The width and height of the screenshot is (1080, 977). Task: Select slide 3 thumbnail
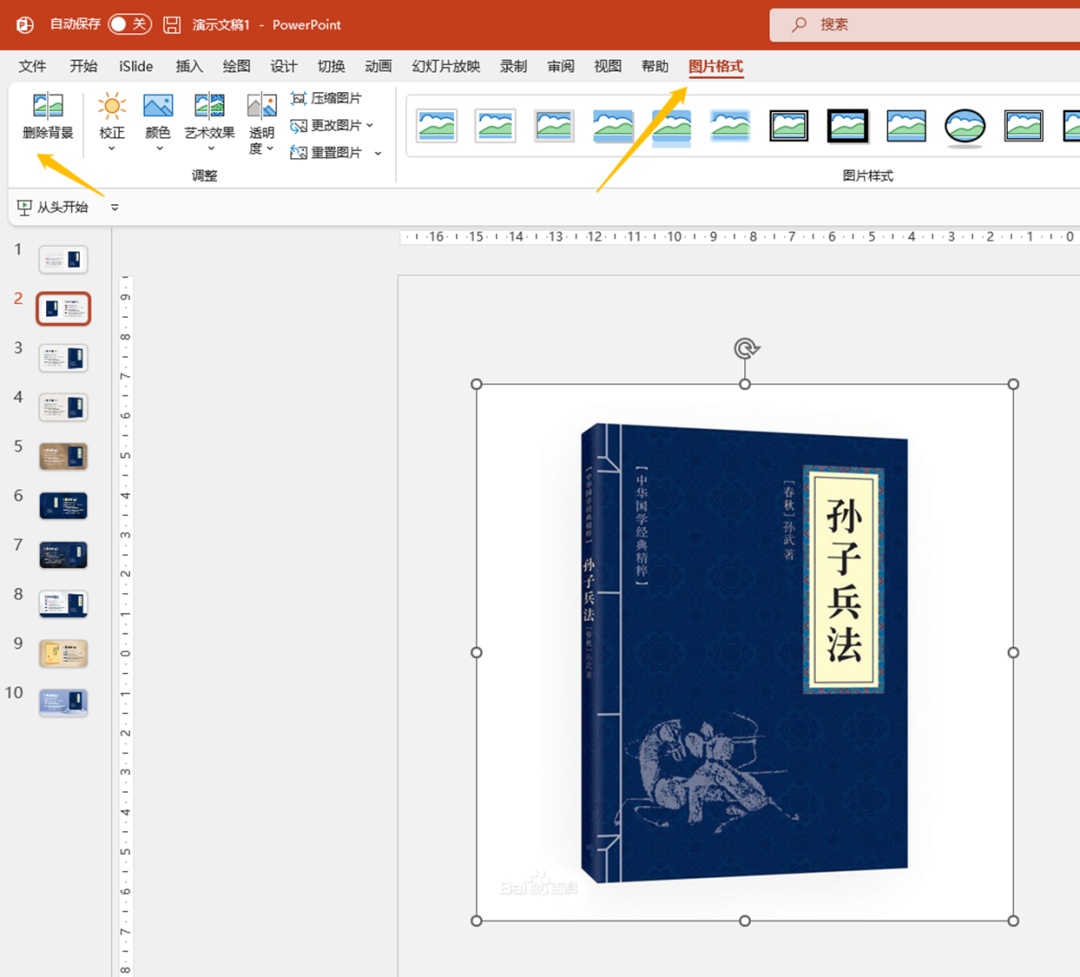[63, 358]
